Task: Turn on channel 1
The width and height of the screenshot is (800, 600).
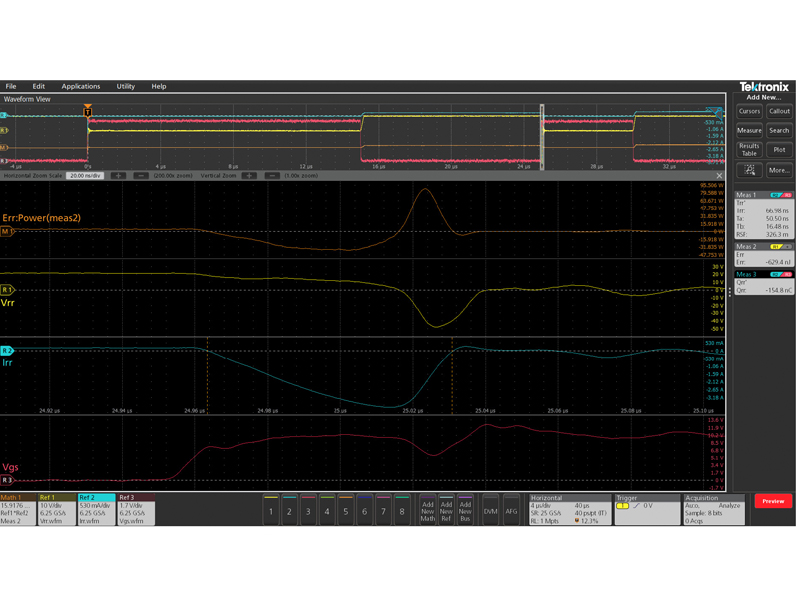Action: 270,510
